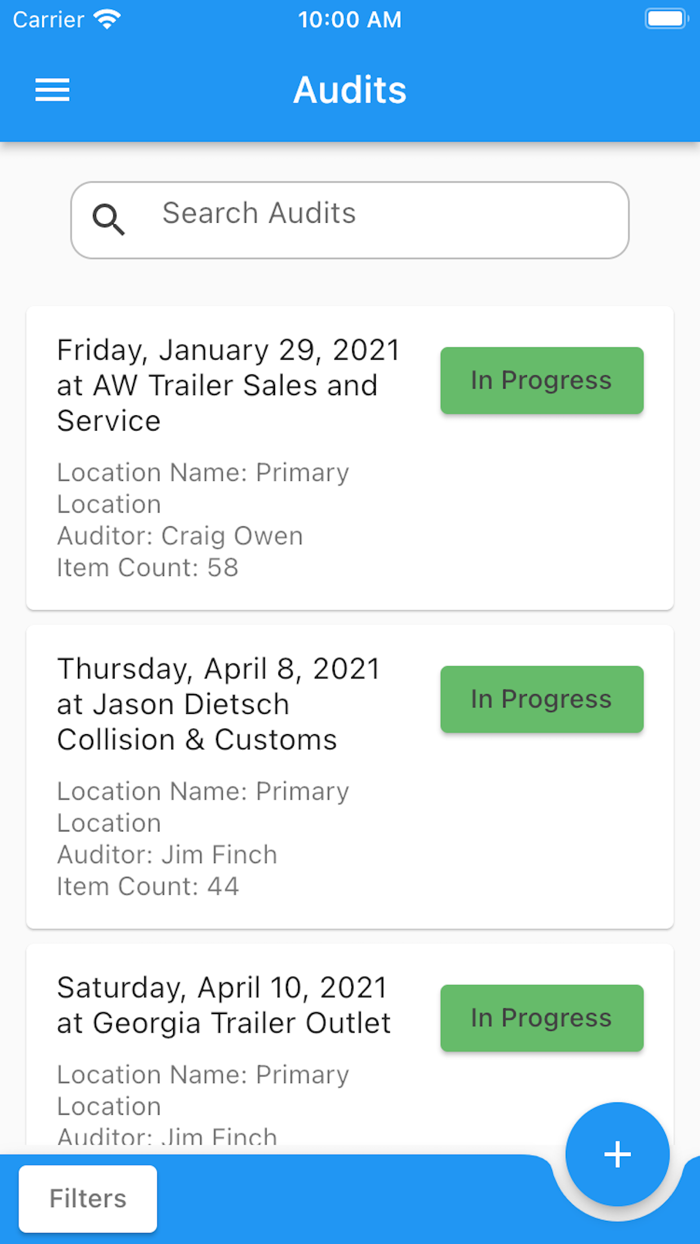Click the magnifying glass search icon
700x1244 pixels.
tap(109, 219)
